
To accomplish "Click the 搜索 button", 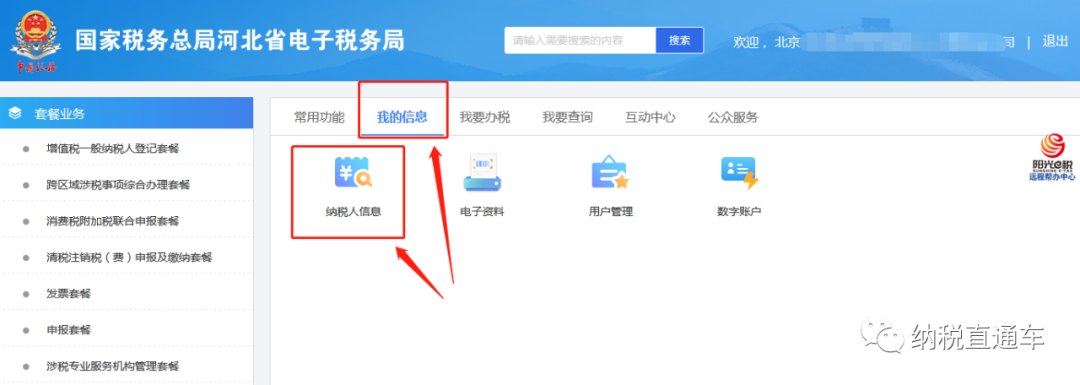I will (x=679, y=41).
